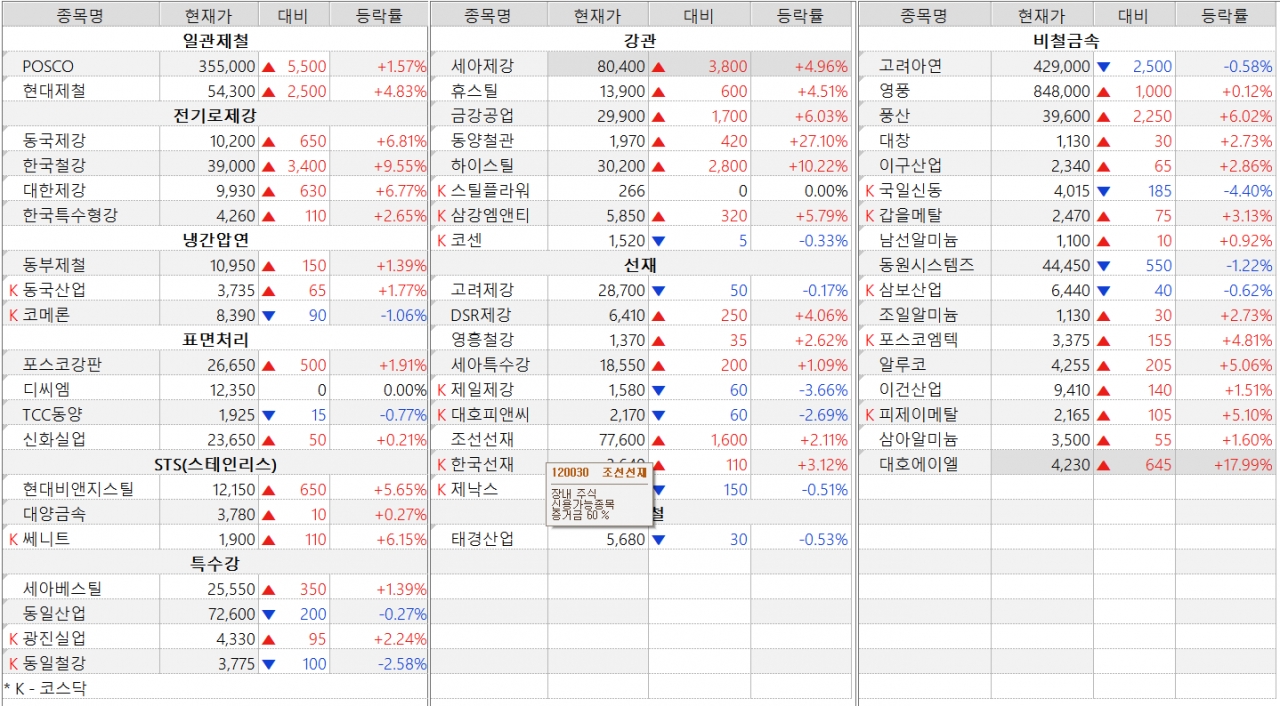Click the red up arrow in POSCO row
1280x706 pixels.
268,67
